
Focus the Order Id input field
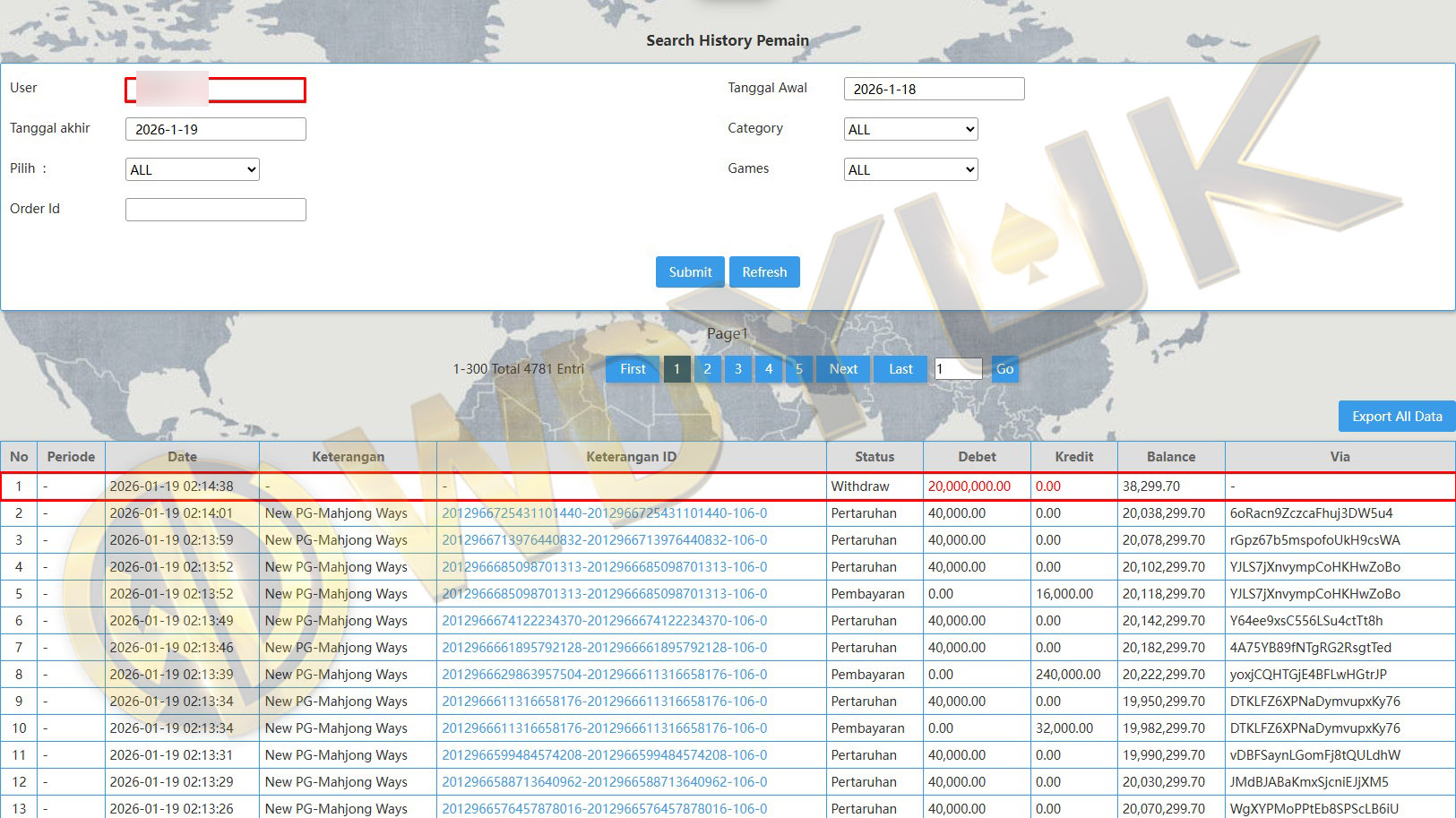coord(215,210)
